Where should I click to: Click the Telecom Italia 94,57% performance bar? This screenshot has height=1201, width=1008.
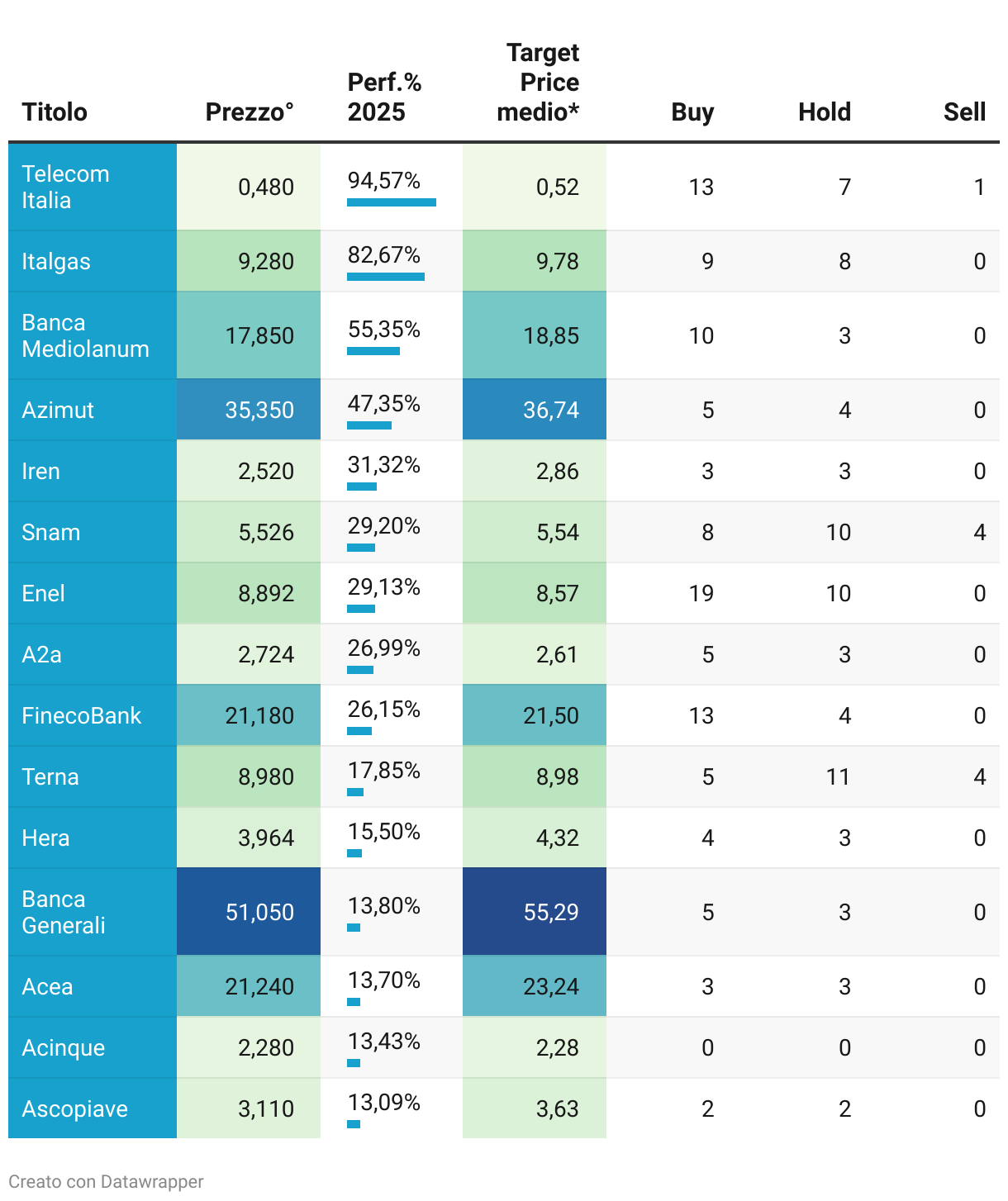(x=391, y=202)
